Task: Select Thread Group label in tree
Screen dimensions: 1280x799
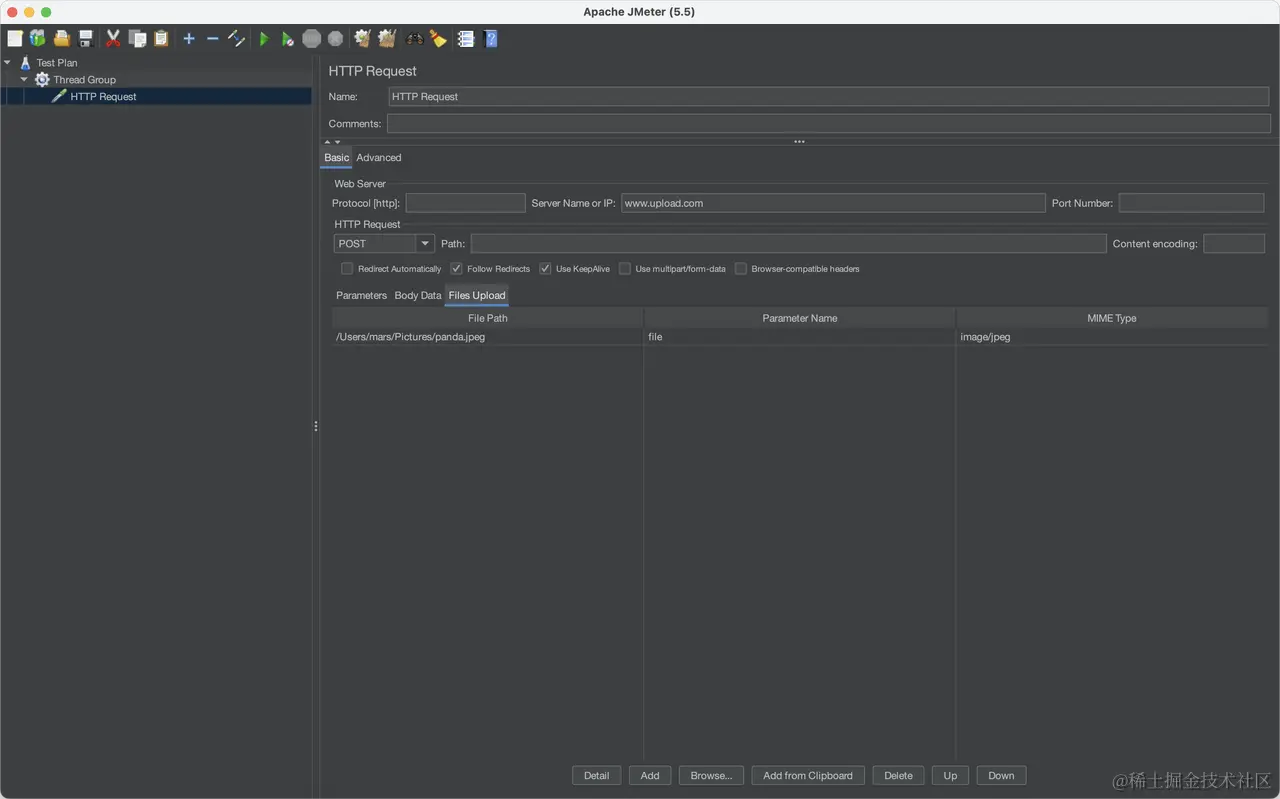Action: [84, 80]
